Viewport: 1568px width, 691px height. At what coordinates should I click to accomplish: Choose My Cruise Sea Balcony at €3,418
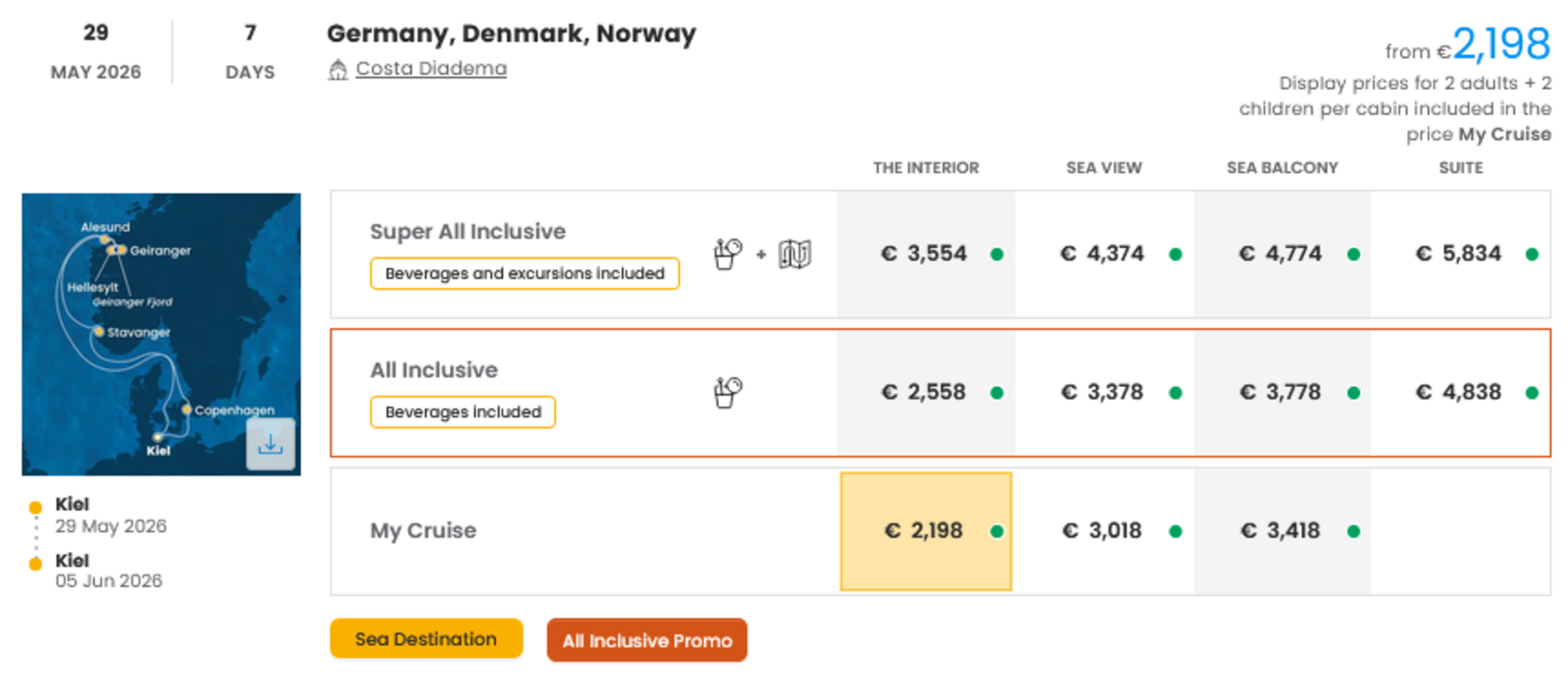(1281, 531)
